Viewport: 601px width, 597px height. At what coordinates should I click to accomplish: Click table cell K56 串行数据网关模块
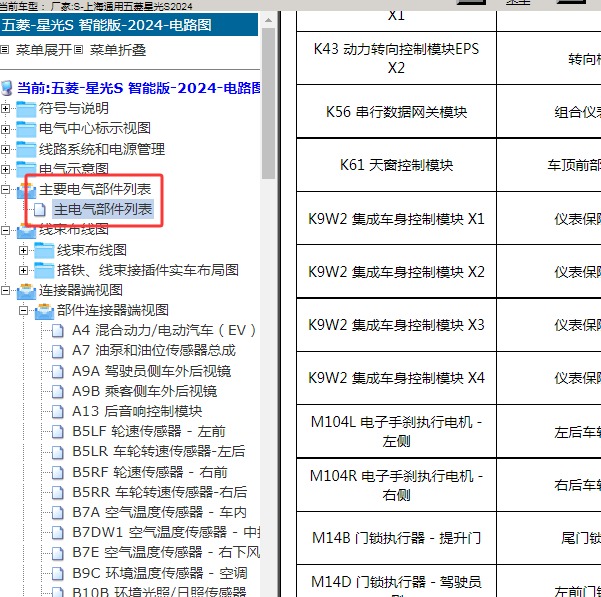396,112
